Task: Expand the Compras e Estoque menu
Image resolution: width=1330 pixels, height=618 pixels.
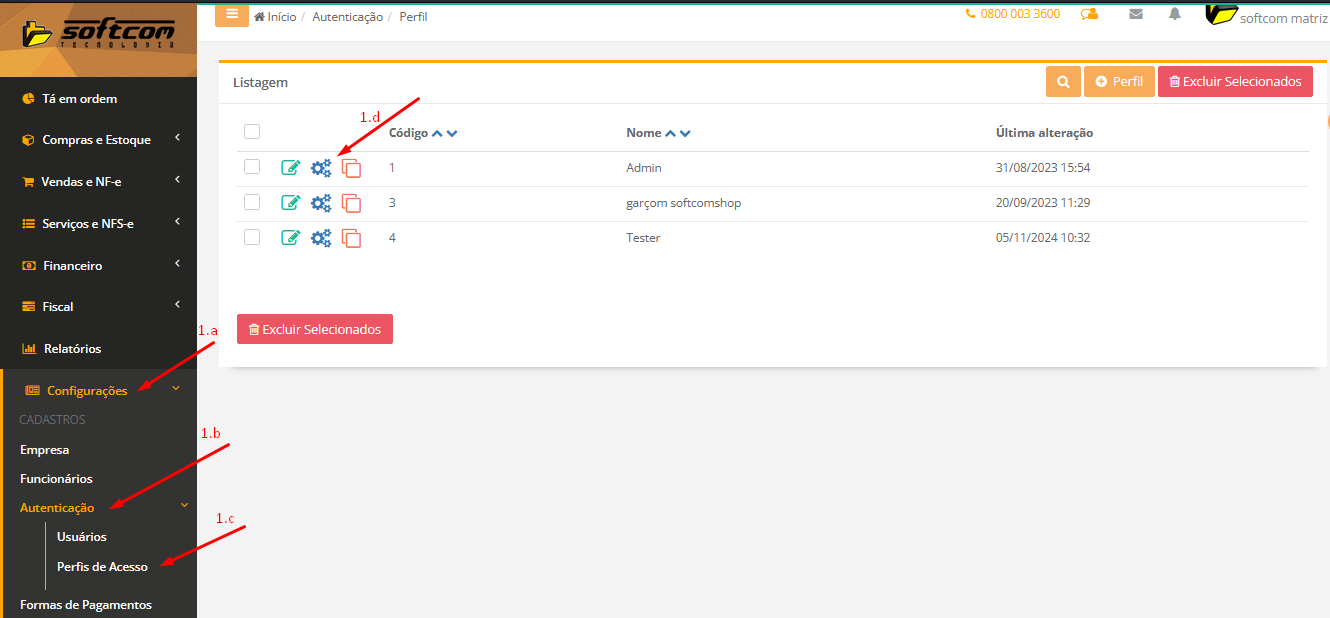Action: tap(97, 140)
